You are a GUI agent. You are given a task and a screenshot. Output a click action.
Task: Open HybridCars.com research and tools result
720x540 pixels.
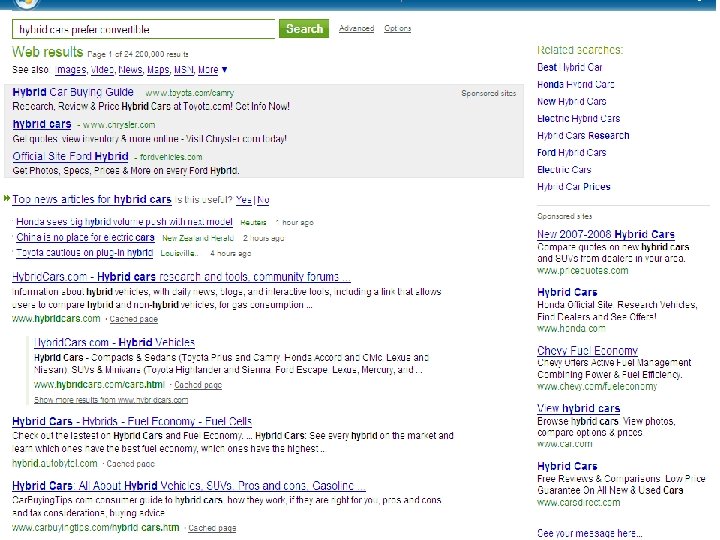pyautogui.click(x=181, y=277)
